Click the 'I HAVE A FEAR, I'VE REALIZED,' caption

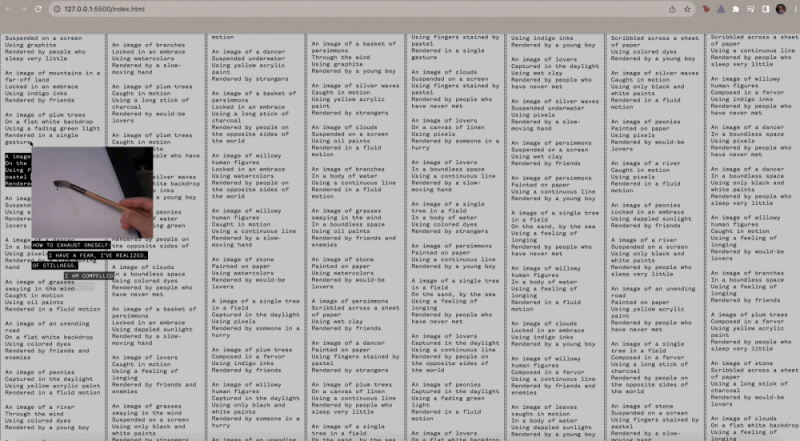coord(98,256)
